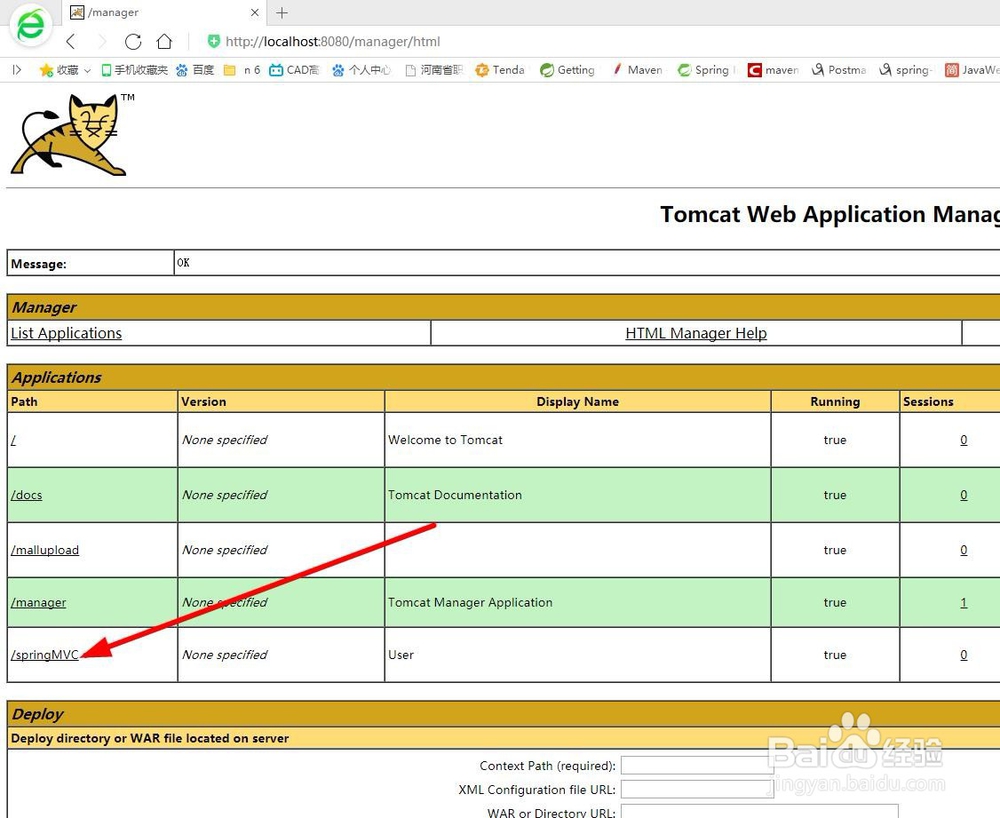This screenshot has height=818, width=1000.
Task: Click sessions count 0 for /docs
Action: coord(964,495)
